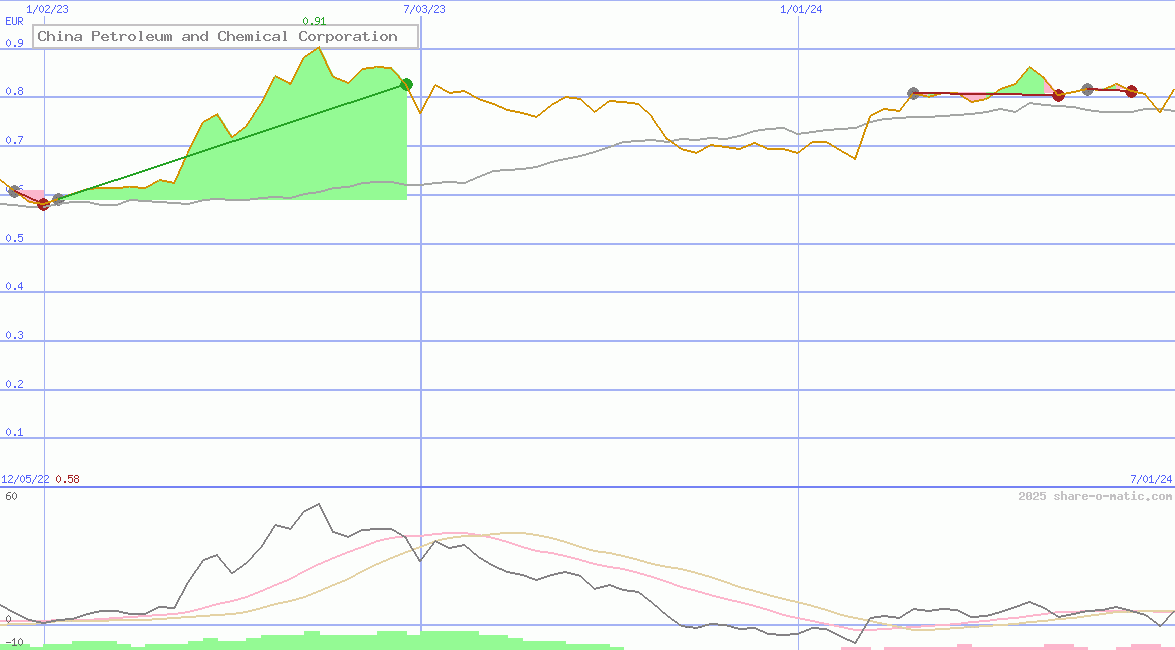The height and width of the screenshot is (650, 1175).
Task: Click the 0.91 peak price label
Action: (x=313, y=21)
